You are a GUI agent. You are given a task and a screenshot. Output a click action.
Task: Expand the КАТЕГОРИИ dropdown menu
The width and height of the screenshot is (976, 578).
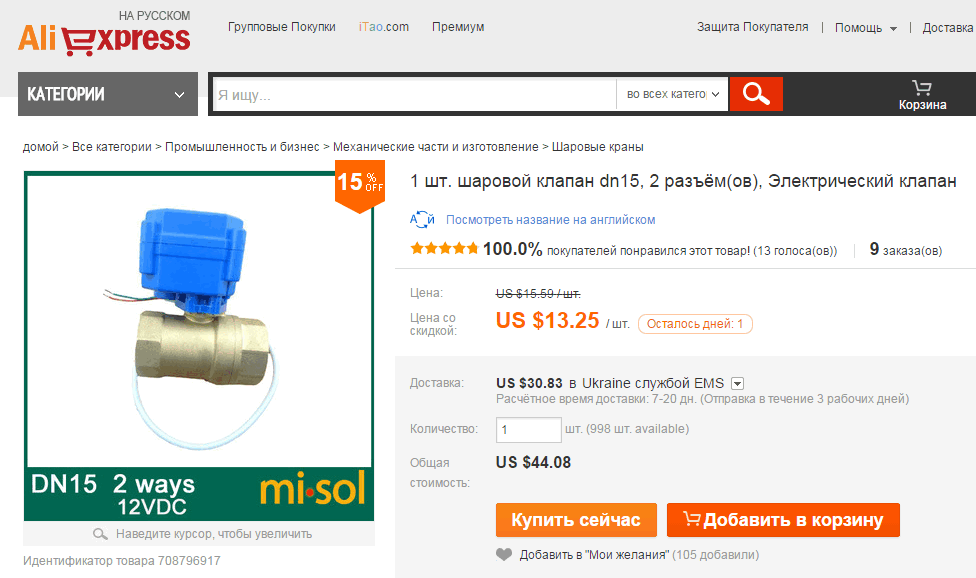(x=108, y=94)
